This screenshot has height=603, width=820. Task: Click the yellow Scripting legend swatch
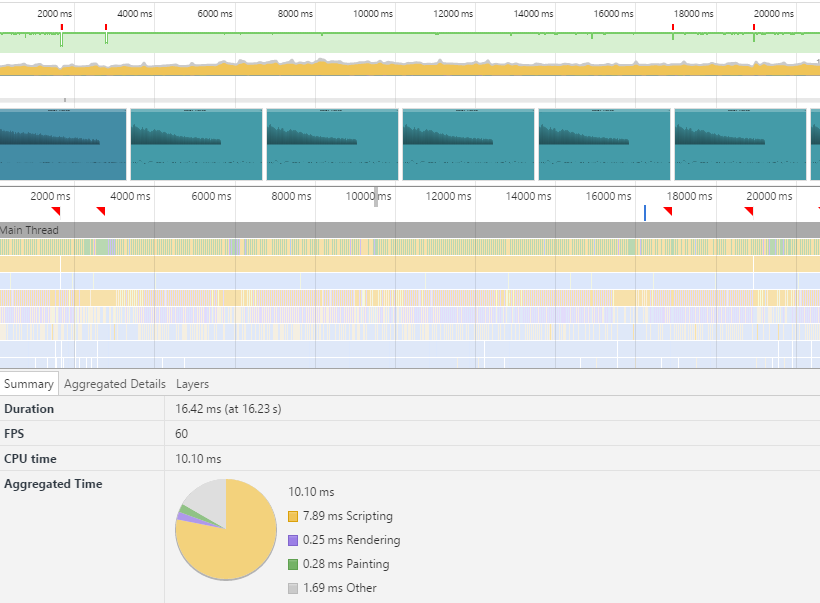pyautogui.click(x=293, y=517)
